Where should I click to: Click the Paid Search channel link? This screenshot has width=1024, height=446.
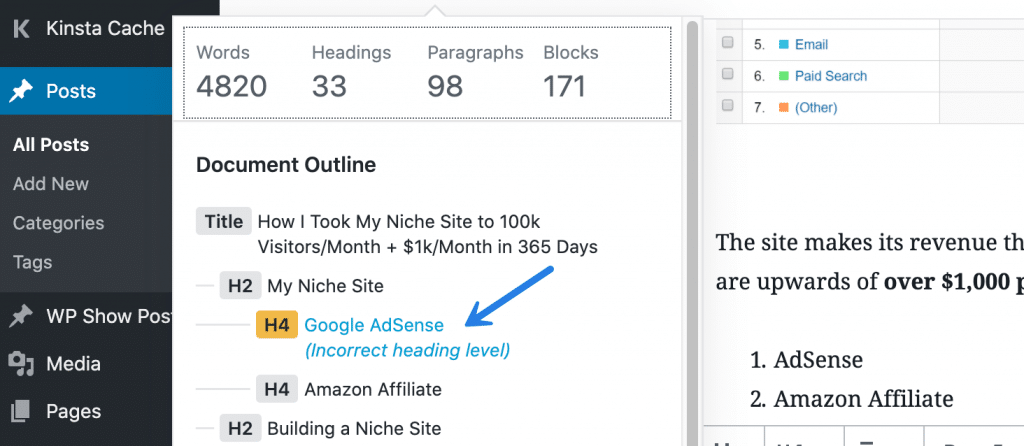(831, 76)
